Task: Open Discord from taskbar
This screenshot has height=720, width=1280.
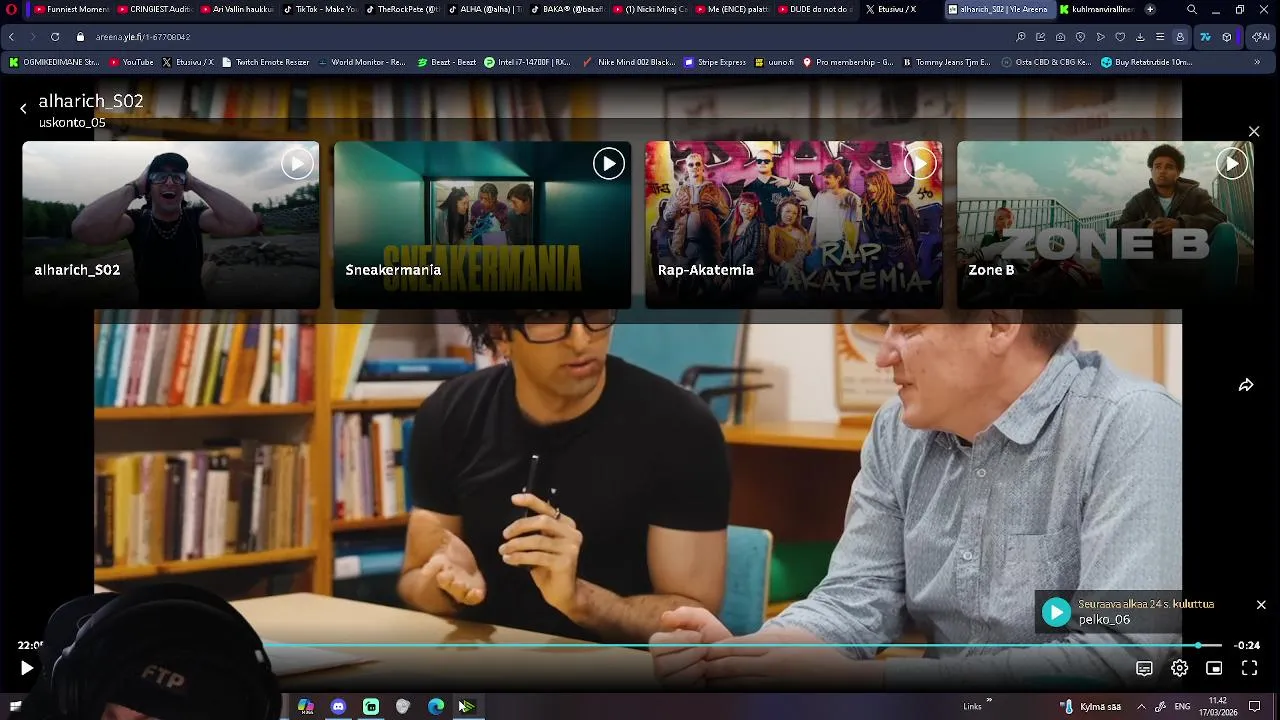Action: (338, 707)
